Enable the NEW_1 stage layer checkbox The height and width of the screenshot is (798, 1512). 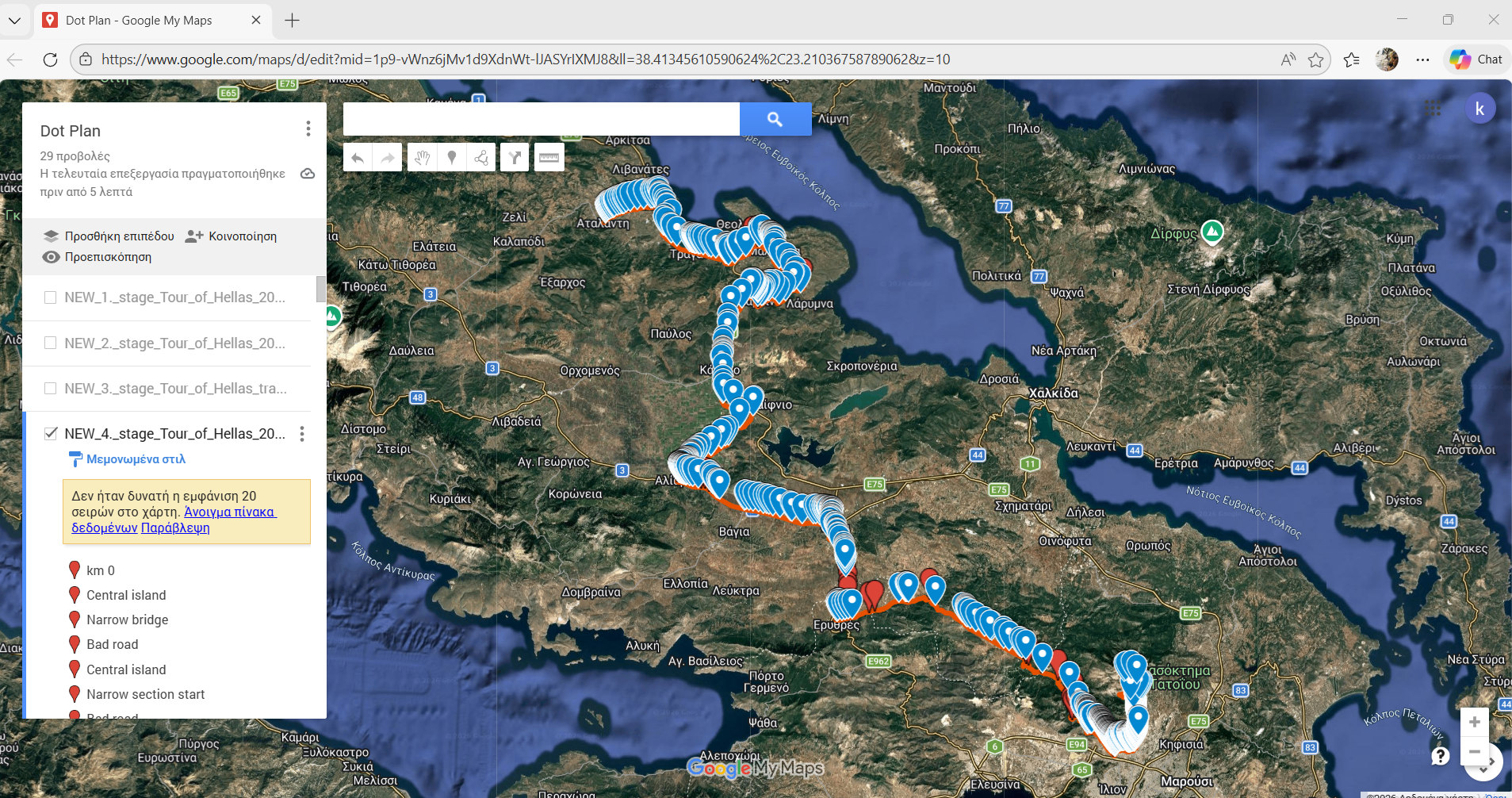pos(51,297)
